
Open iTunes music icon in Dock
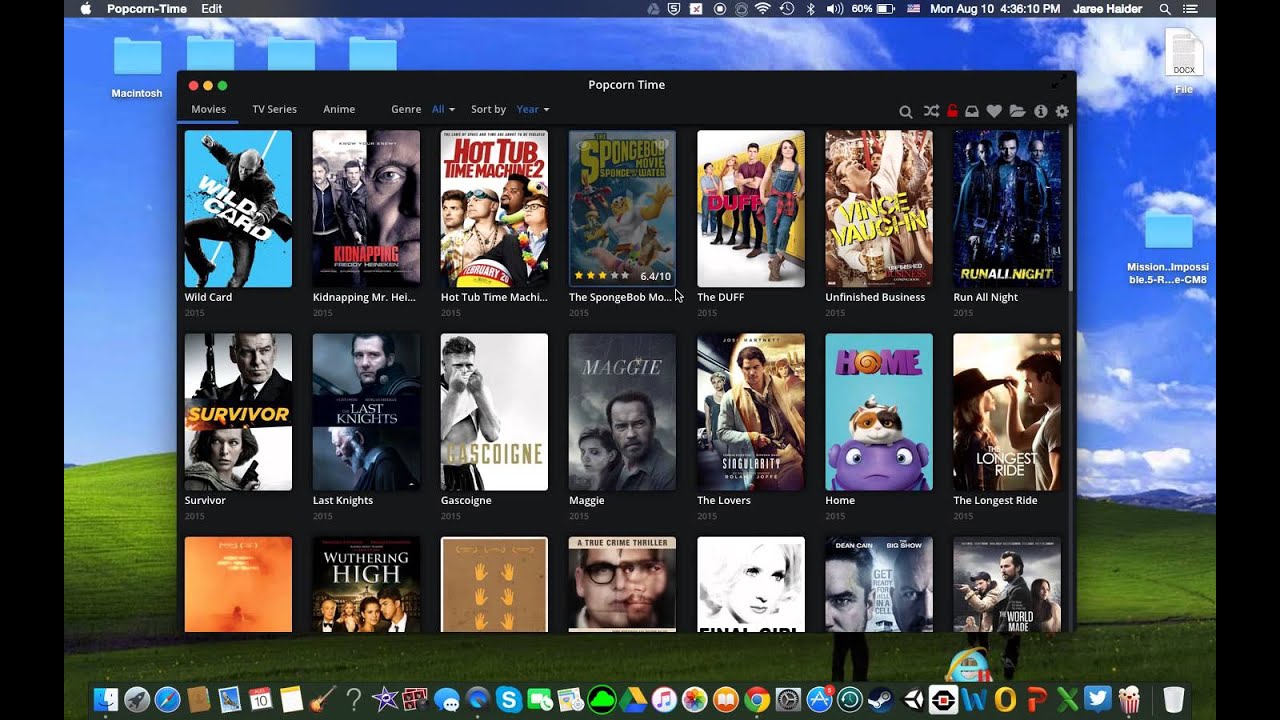(x=664, y=700)
